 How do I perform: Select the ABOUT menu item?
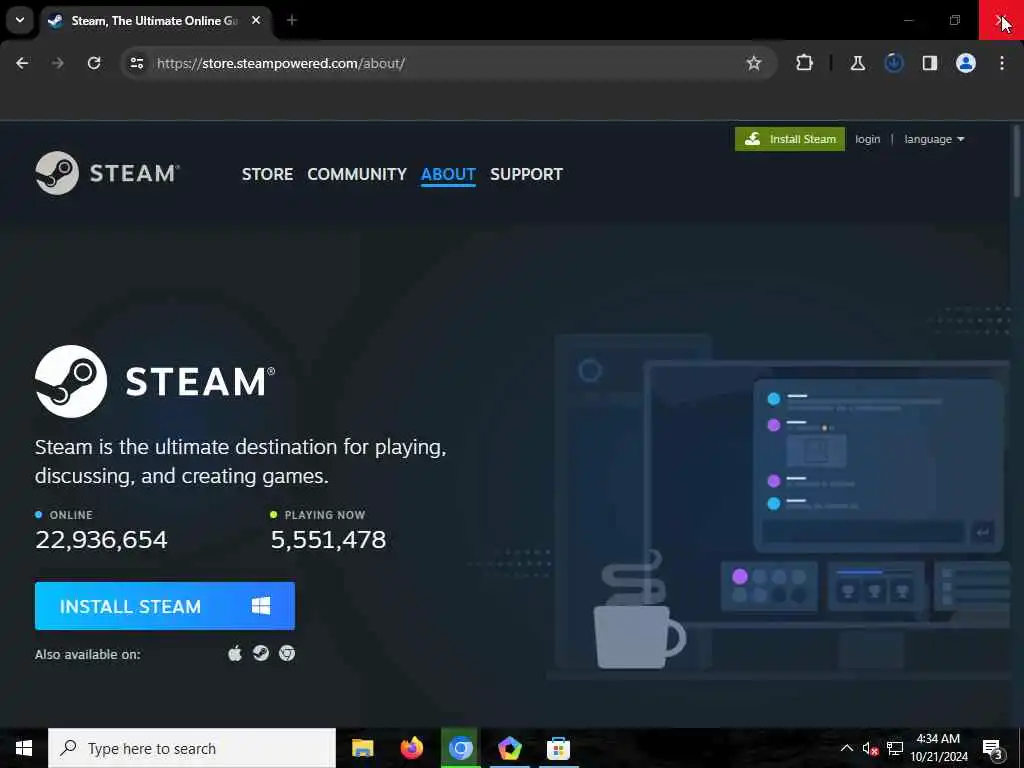tap(448, 174)
